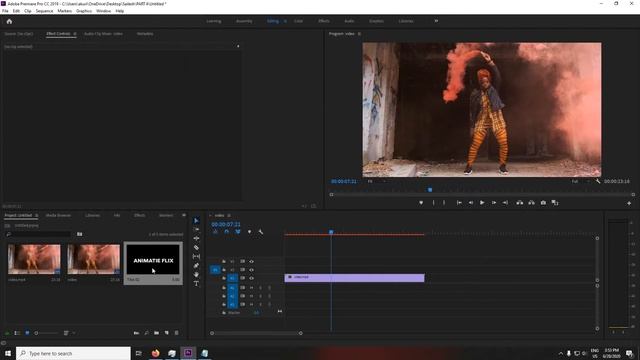
Task: Open Program monitor Fit zoom dropdown
Action: click(x=376, y=181)
